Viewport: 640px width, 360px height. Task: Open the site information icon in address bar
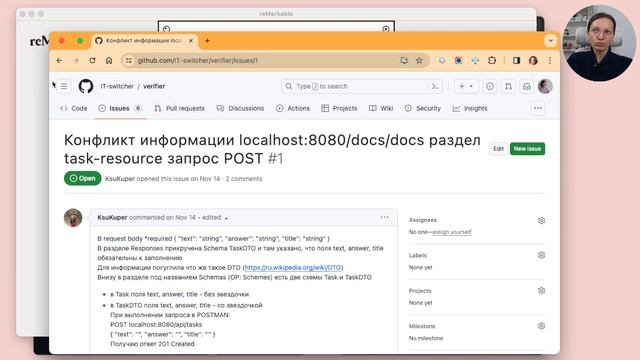pos(129,60)
